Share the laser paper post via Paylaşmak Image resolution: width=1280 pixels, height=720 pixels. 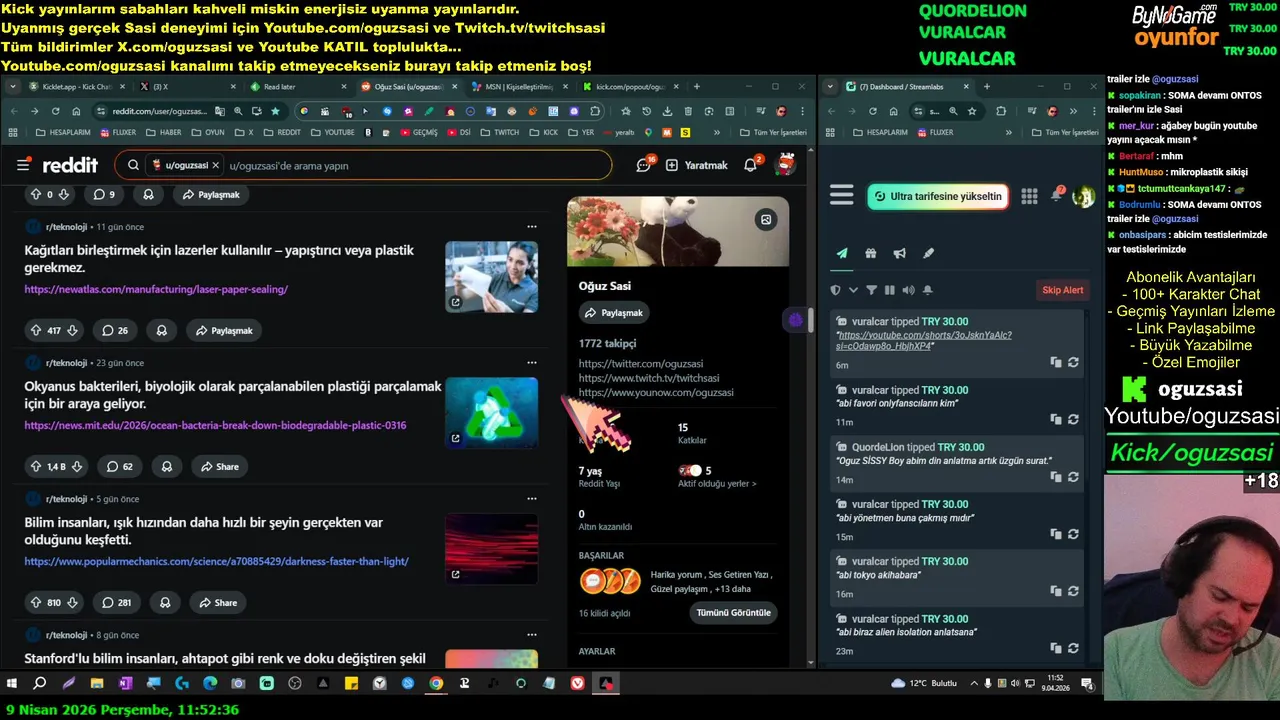tap(224, 330)
